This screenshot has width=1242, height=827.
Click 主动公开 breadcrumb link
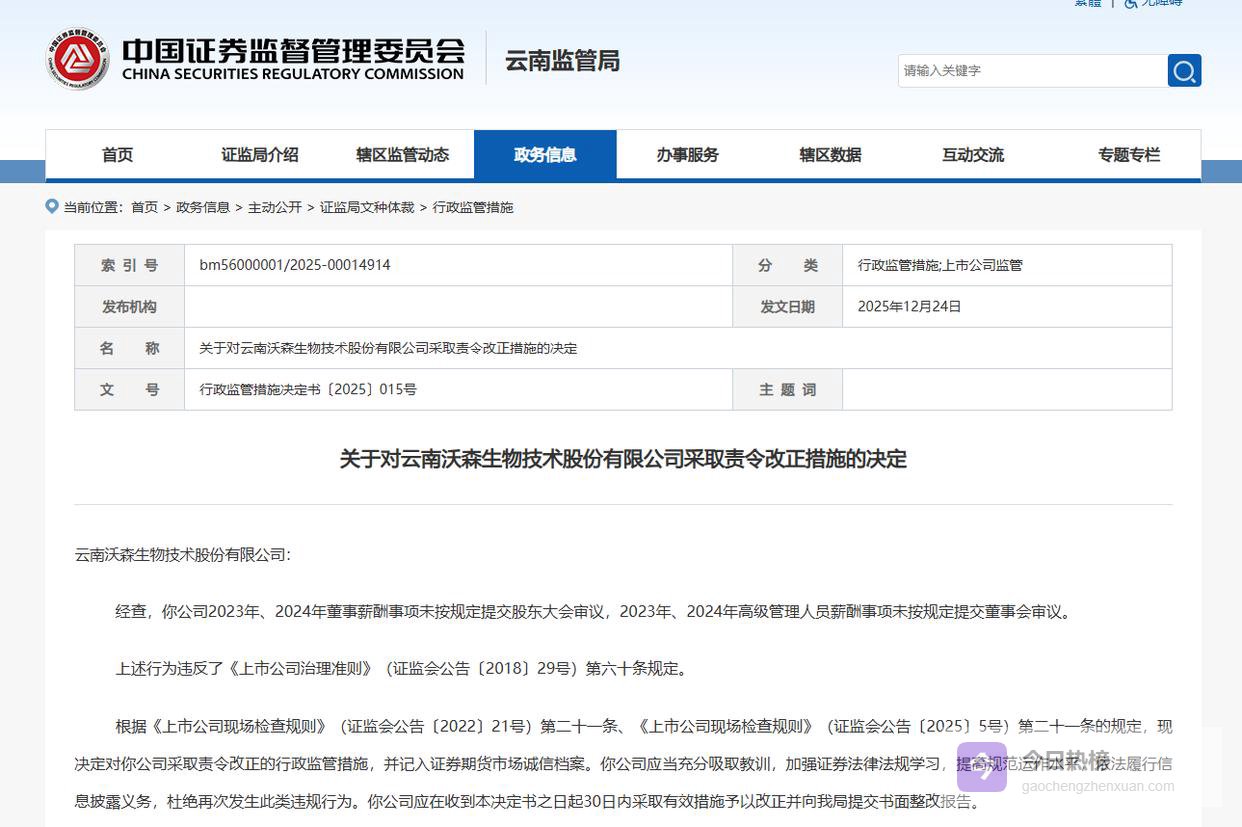(275, 207)
